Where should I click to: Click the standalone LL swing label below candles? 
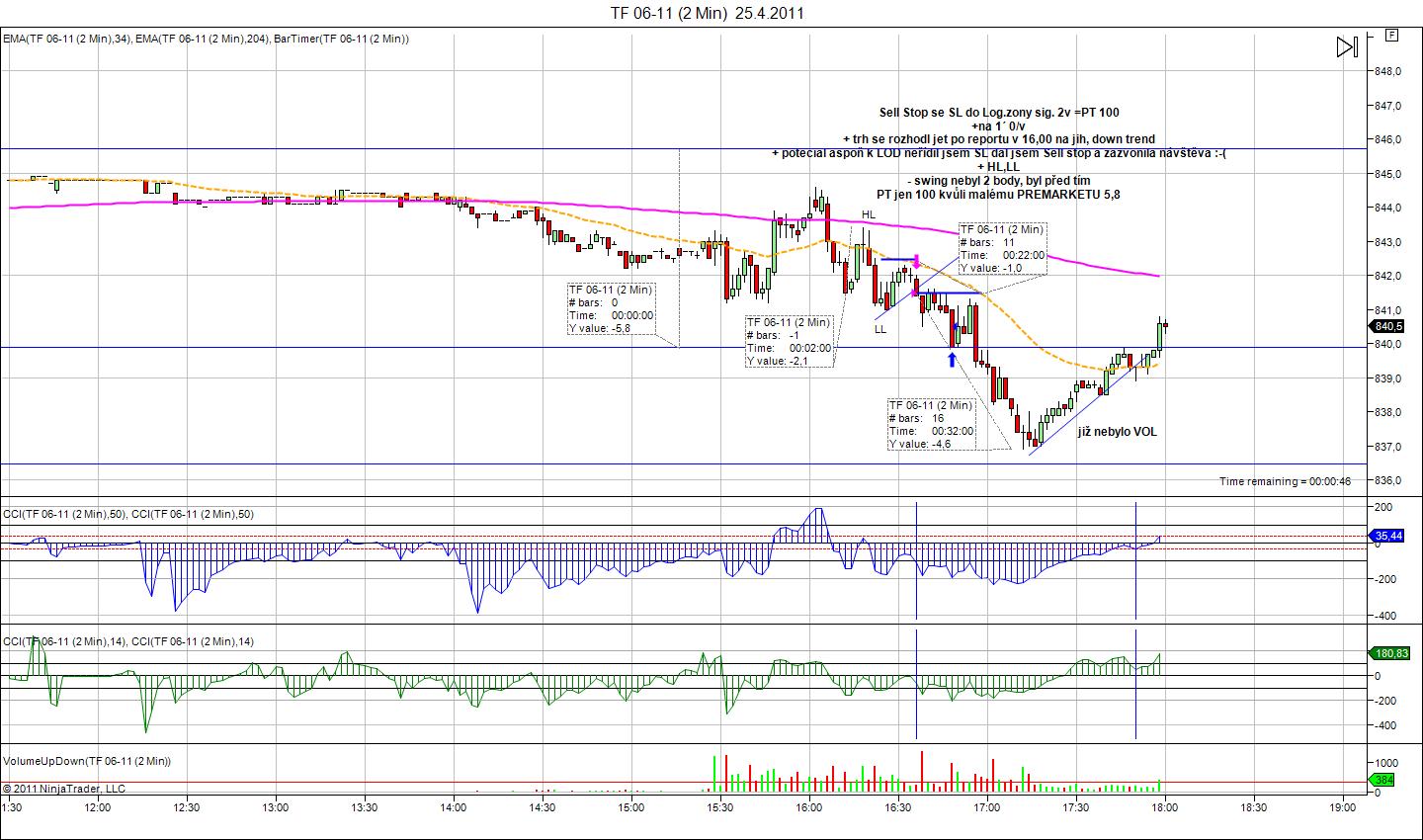(x=879, y=329)
